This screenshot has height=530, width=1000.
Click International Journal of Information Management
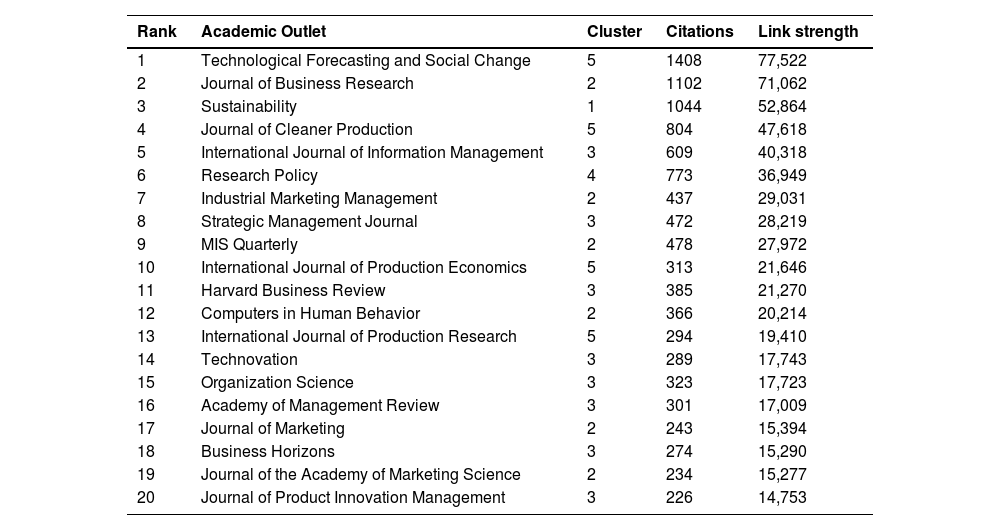372,153
